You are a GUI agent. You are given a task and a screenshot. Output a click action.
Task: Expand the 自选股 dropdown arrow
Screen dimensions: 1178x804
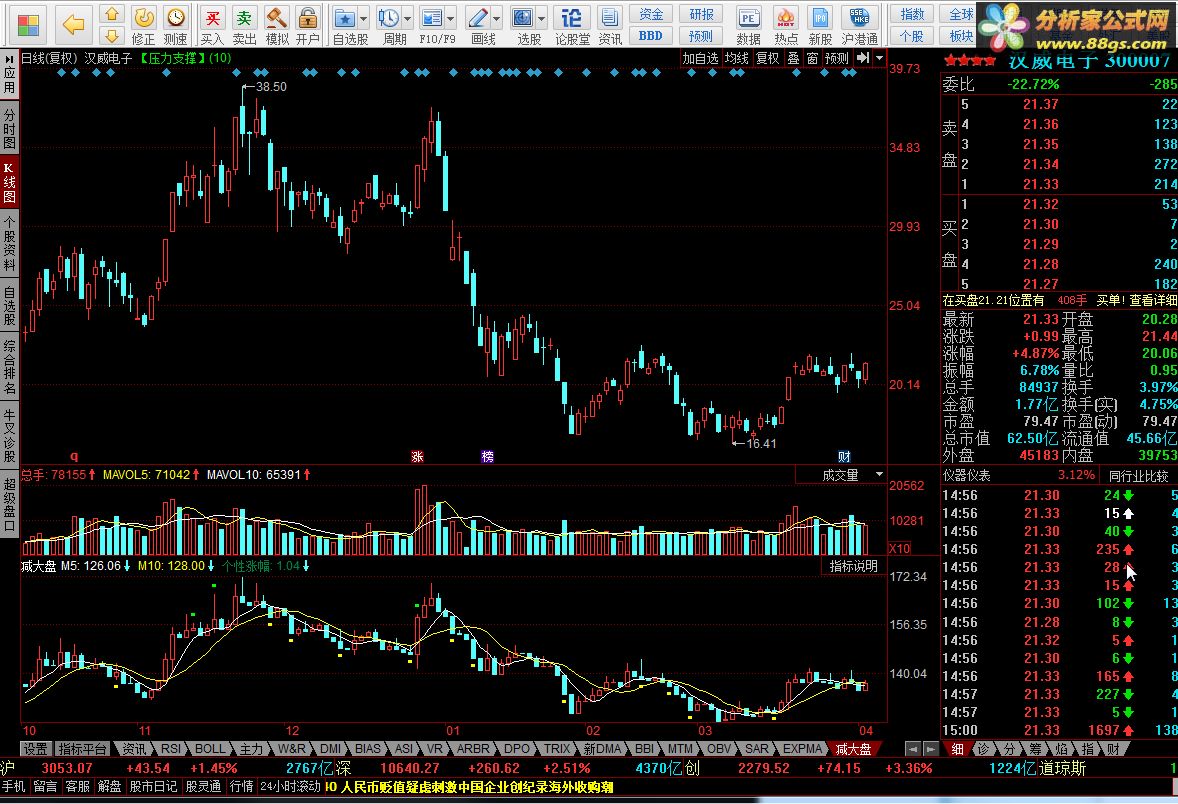pos(364,18)
